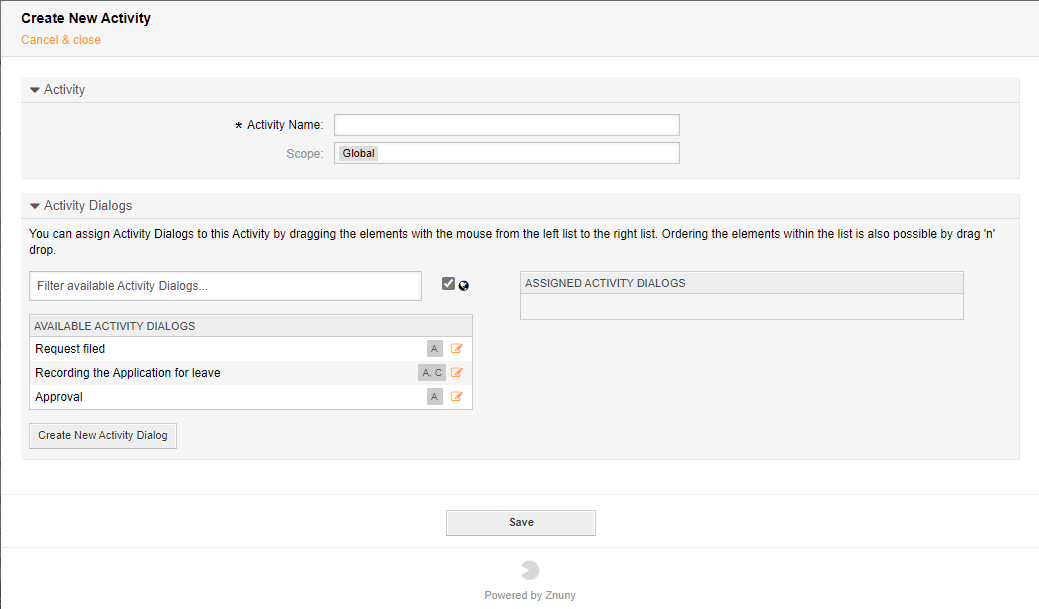Click the globe icon beside the filter checkbox
The width and height of the screenshot is (1039, 609).
pos(463,285)
